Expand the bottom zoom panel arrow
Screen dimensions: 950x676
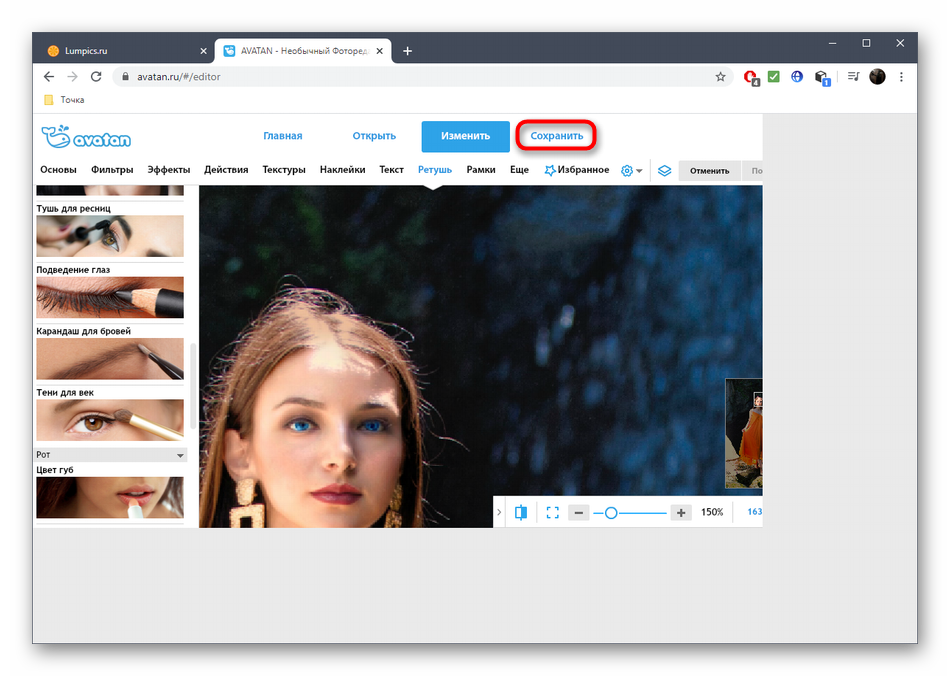point(500,512)
